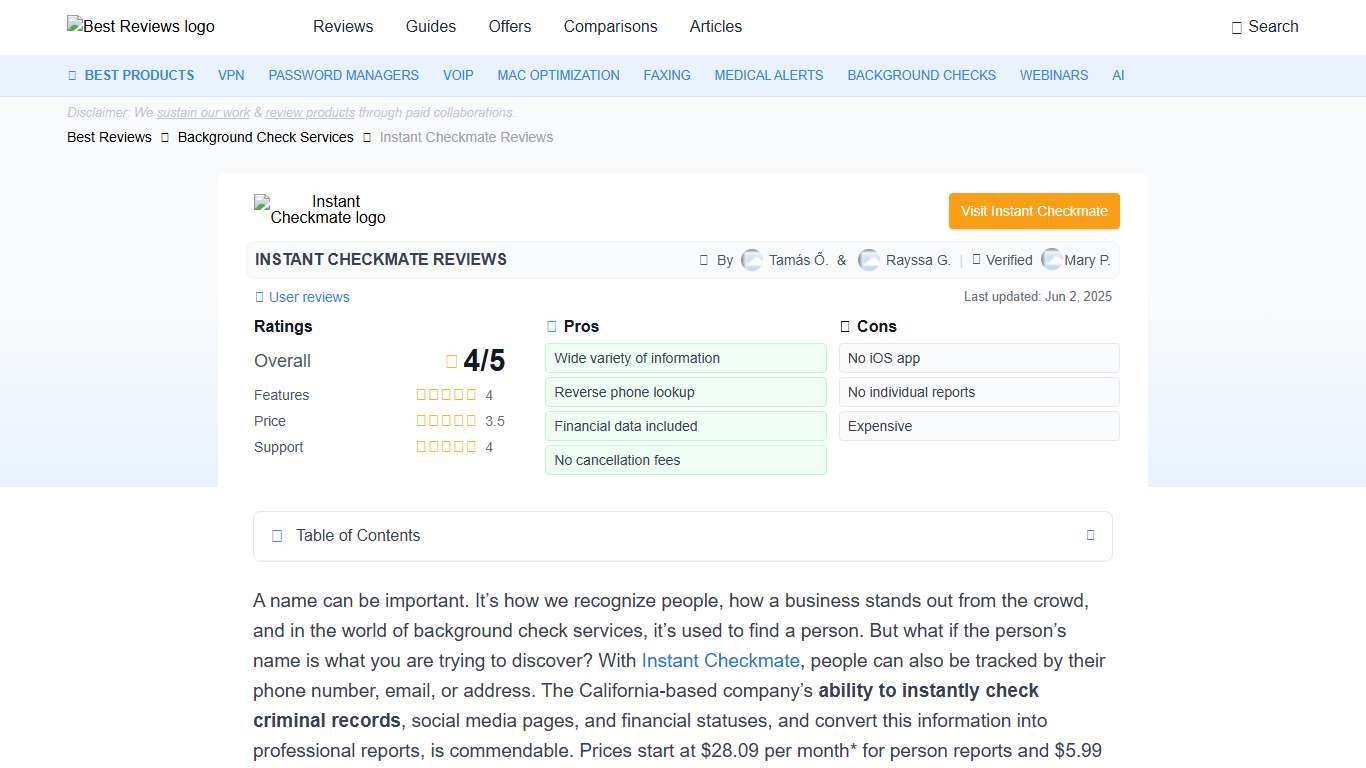Switch to the BACKGROUND CHECKS tab
The width and height of the screenshot is (1366, 768).
[x=921, y=75]
